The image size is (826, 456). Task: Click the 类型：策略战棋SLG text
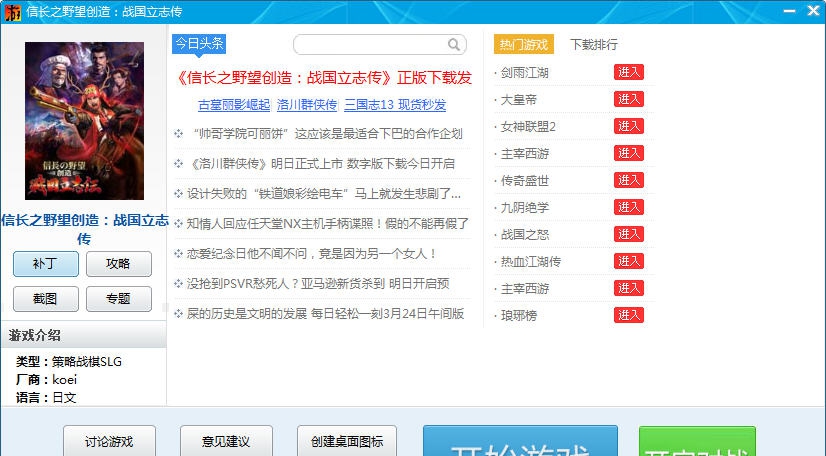pos(68,362)
